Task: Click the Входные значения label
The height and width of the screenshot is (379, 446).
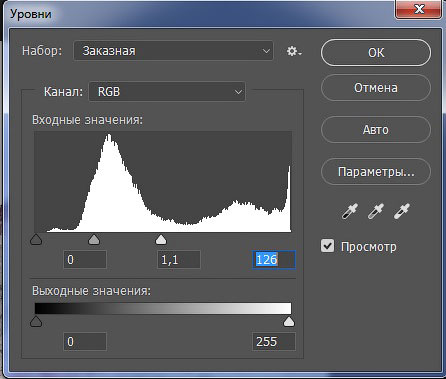Action: click(87, 120)
